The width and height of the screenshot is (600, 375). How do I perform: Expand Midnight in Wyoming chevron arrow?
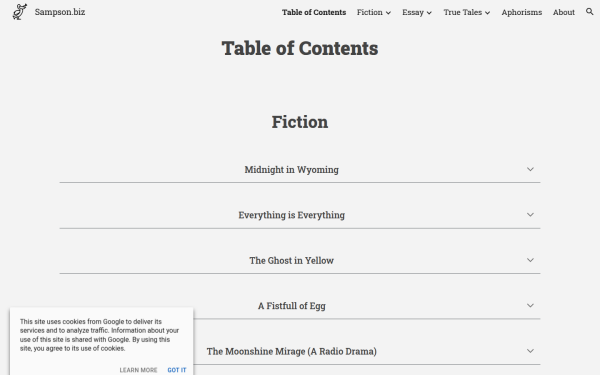tap(530, 169)
